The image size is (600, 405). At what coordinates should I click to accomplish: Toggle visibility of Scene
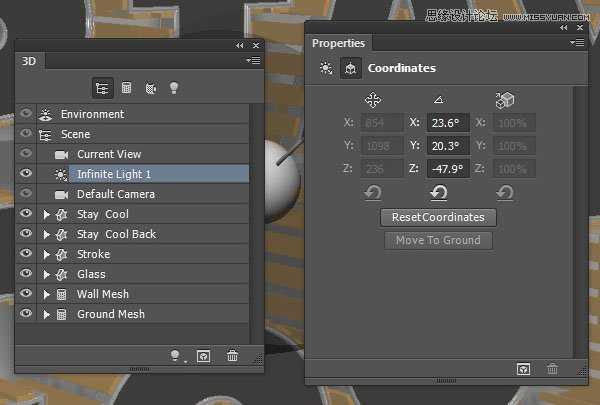tap(26, 133)
